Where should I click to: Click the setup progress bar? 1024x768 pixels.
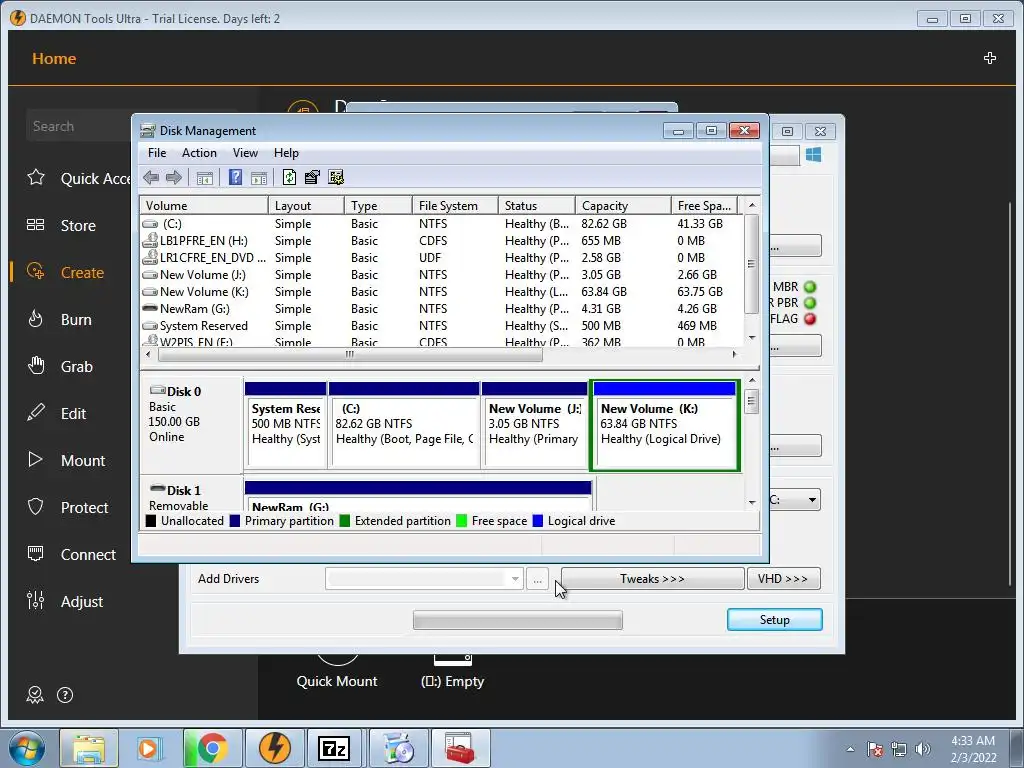(x=518, y=620)
